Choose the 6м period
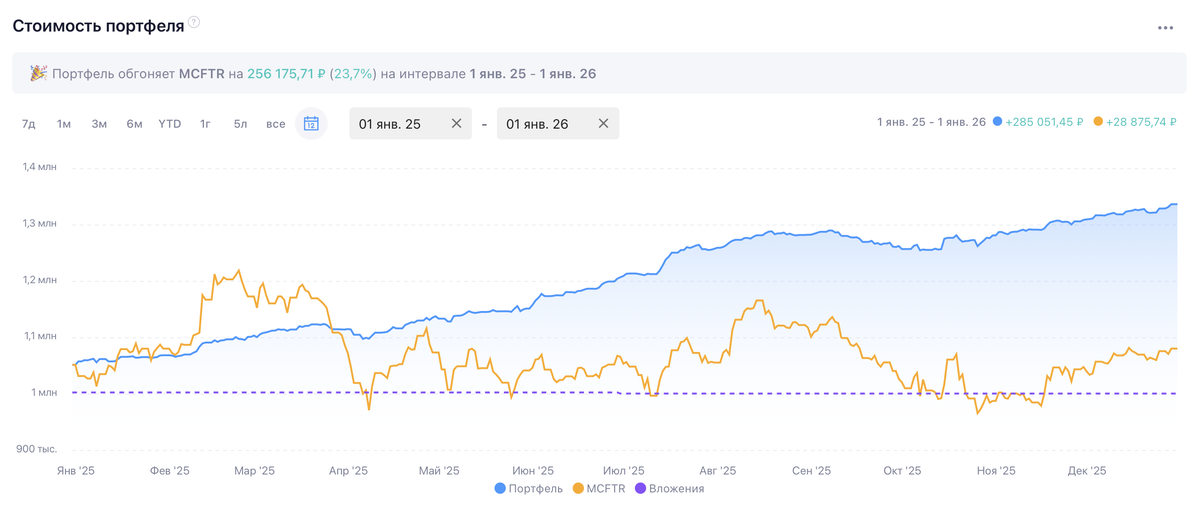Screen dimensions: 1200x507 [x=134, y=124]
